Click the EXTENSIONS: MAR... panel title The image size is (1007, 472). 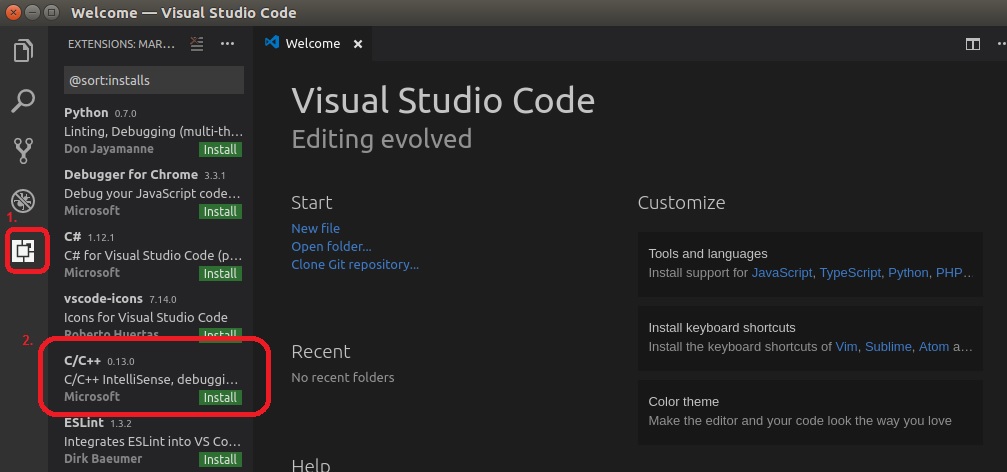click(121, 44)
